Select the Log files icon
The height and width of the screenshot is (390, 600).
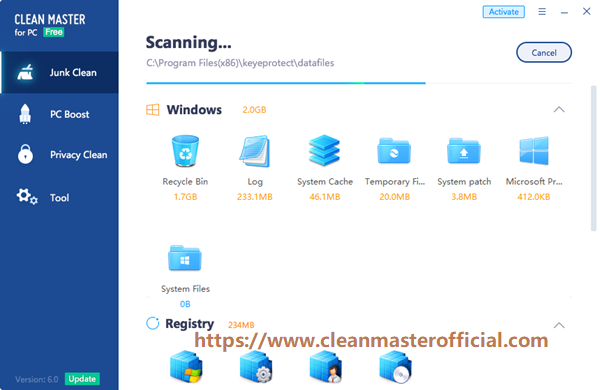tap(255, 151)
